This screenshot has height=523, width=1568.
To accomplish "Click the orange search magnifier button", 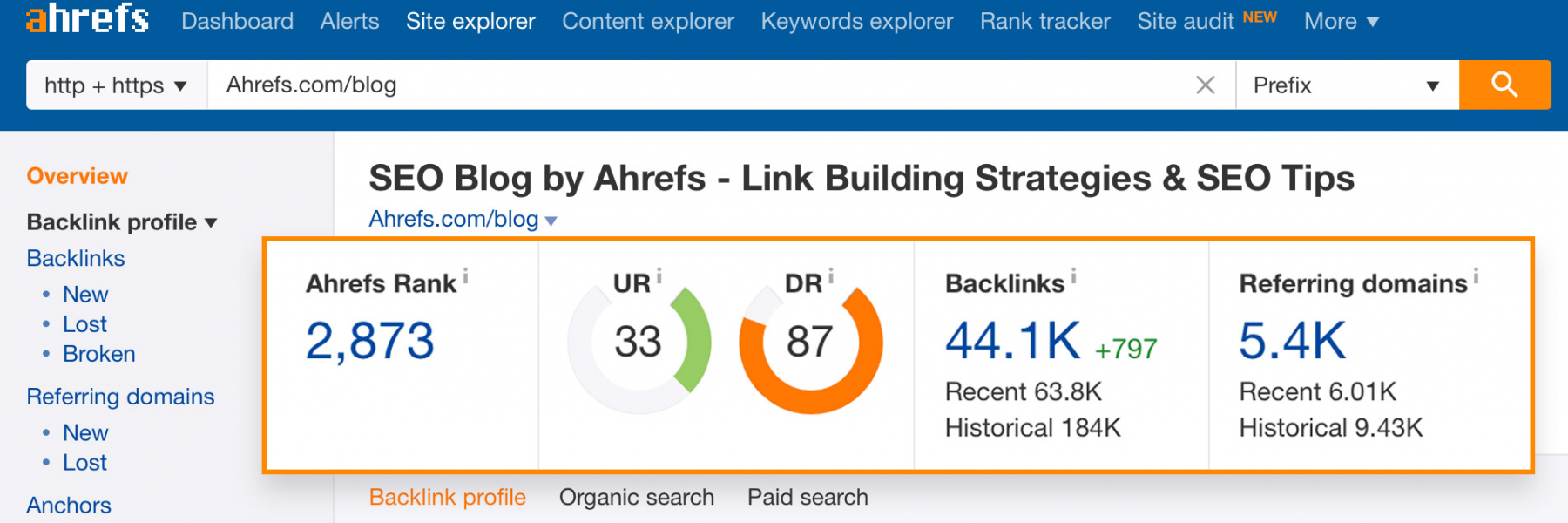I will click(1504, 85).
